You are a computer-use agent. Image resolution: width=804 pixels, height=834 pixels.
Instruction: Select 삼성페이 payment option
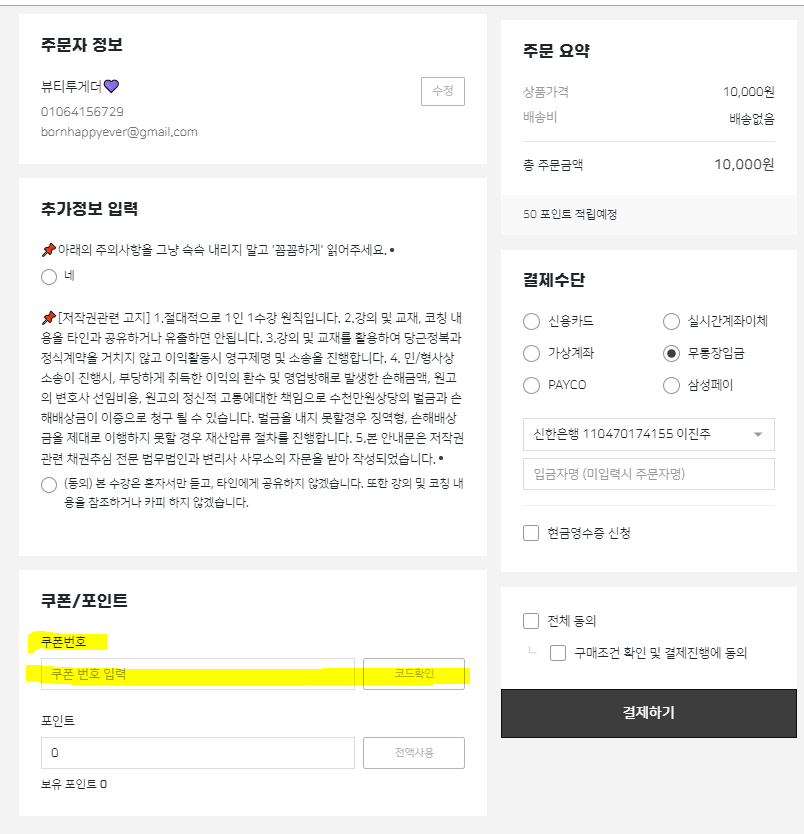671,385
